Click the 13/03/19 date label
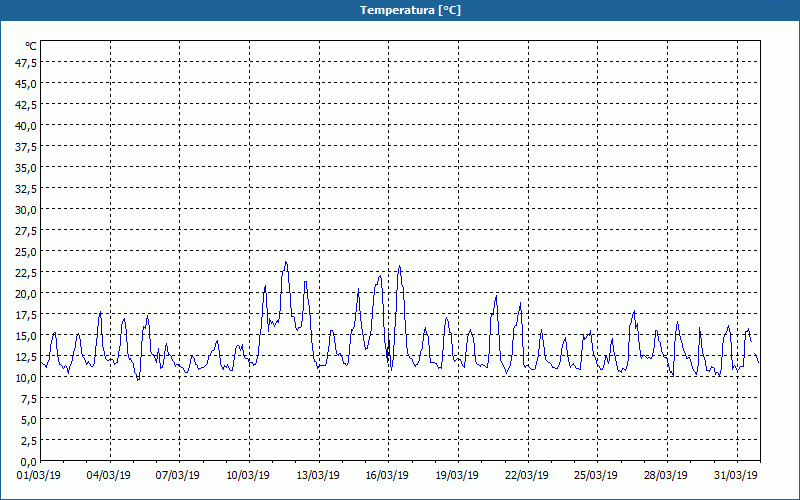This screenshot has width=800, height=500. (318, 476)
